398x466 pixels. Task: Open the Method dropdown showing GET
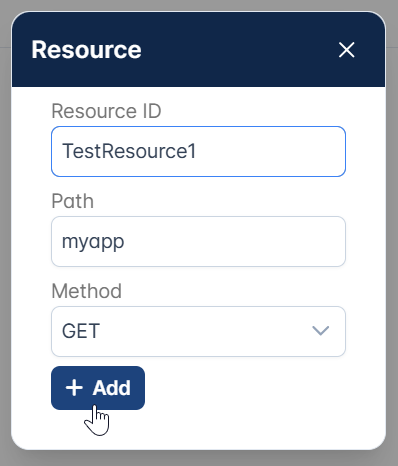(198, 331)
